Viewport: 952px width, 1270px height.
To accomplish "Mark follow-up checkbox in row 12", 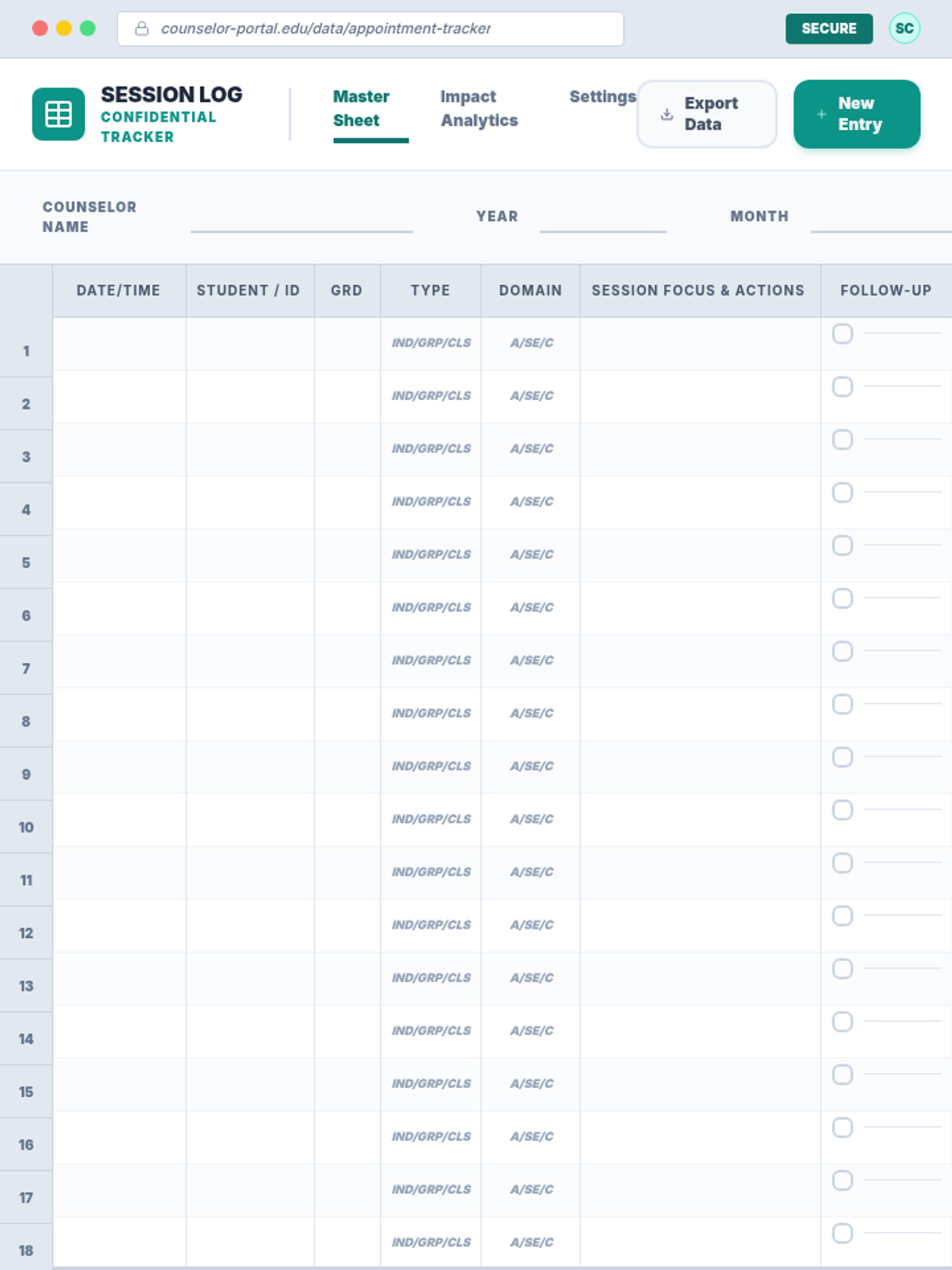I will (843, 916).
